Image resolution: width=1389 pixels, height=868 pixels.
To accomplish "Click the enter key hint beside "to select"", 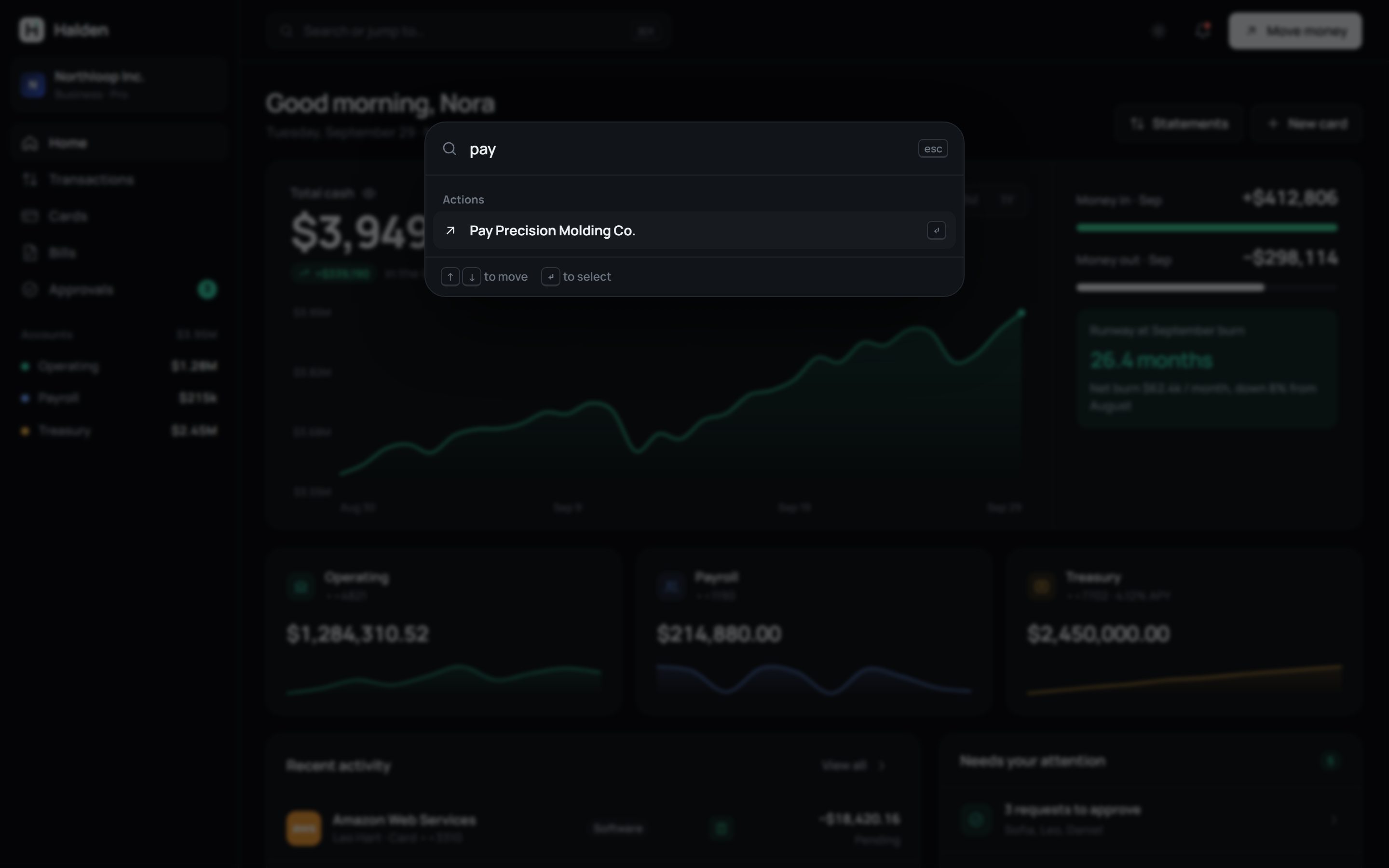I will [550, 277].
